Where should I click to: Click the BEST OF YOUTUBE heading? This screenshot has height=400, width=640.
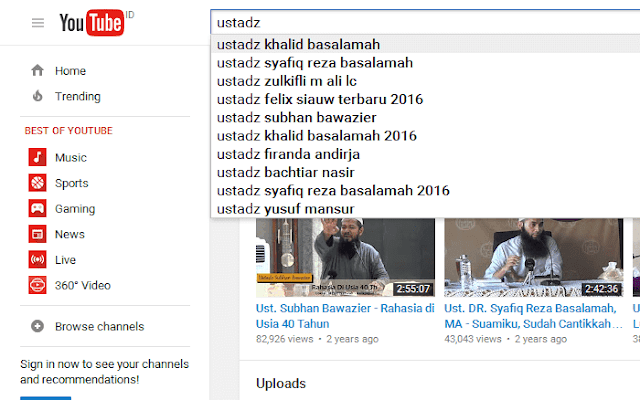coord(69,131)
